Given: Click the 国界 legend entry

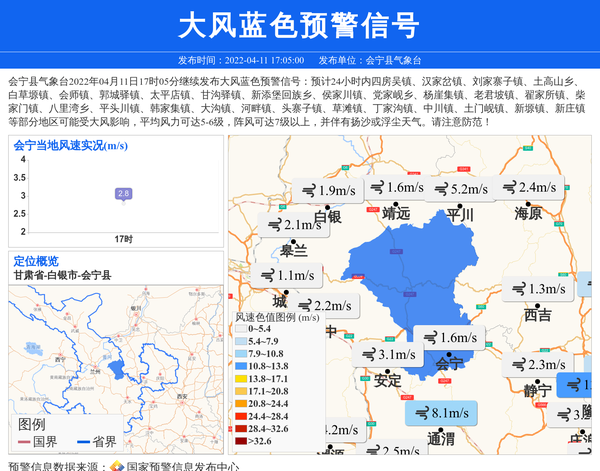Looking at the screenshot, I should (38, 442).
